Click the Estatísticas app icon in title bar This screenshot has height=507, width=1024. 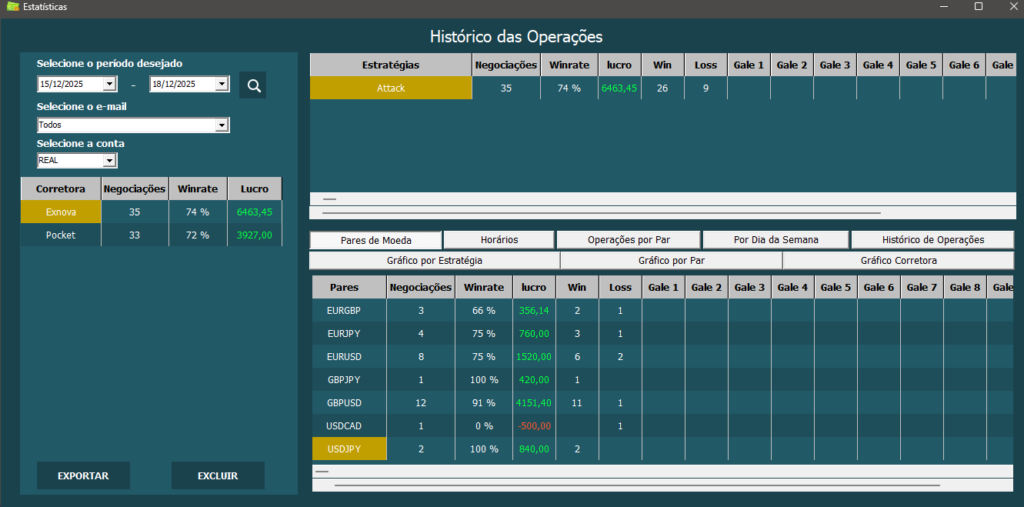[x=12, y=7]
